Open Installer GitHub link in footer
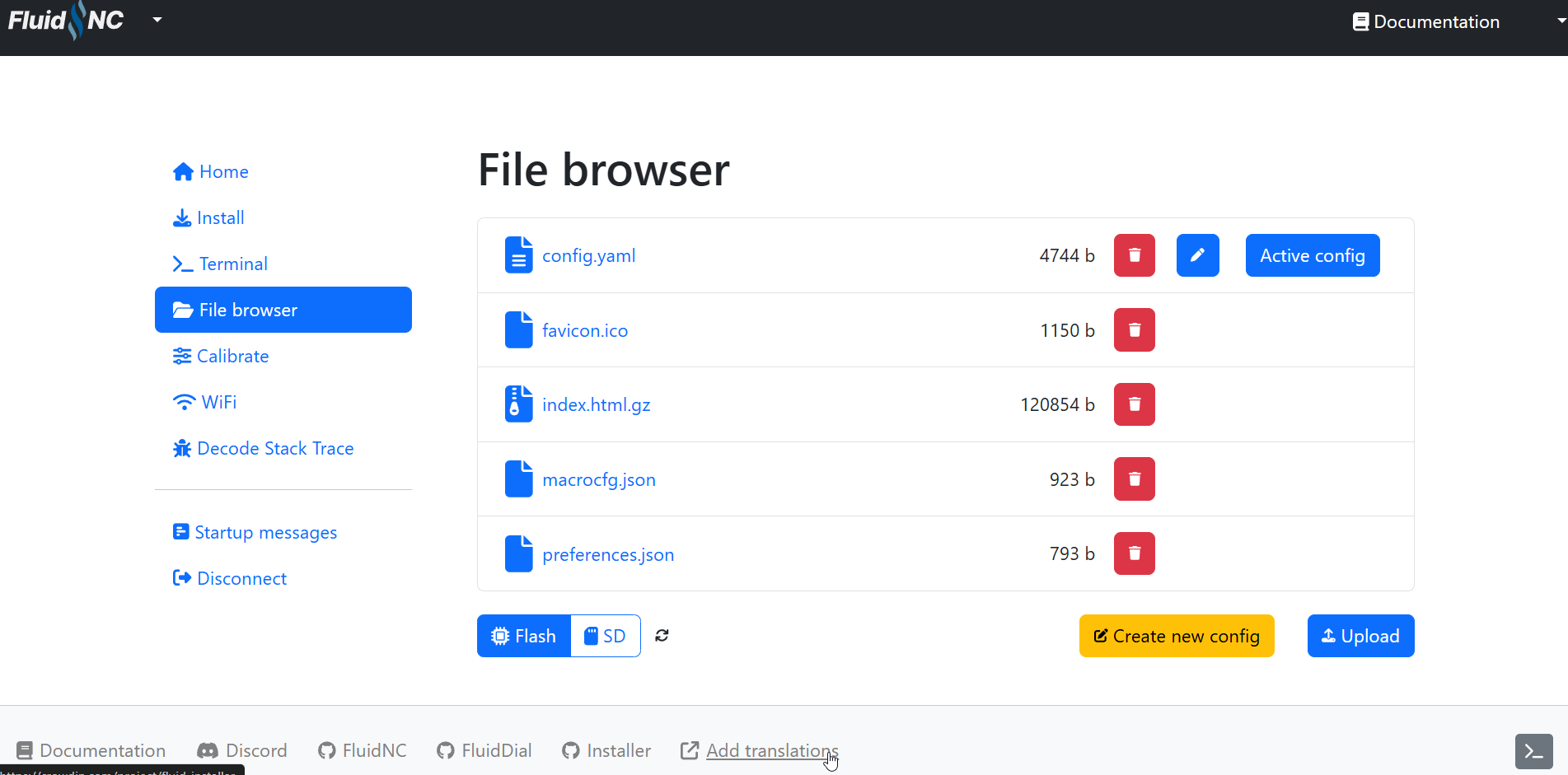This screenshot has height=775, width=1568. click(x=606, y=750)
